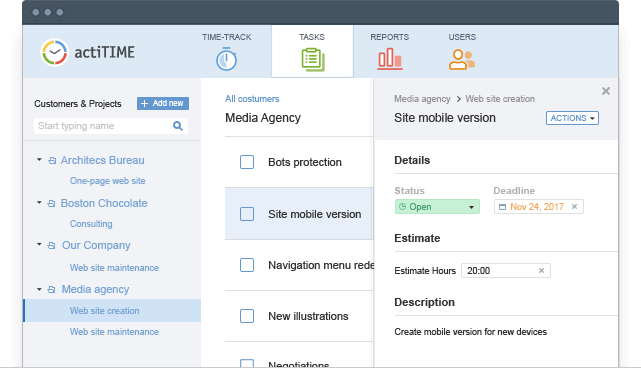Clear the Estimate Hours value

[541, 270]
